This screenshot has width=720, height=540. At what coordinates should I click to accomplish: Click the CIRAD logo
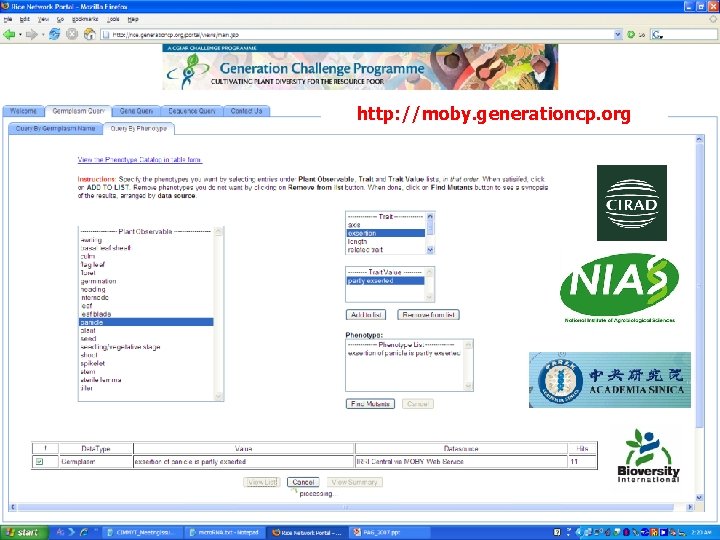[632, 203]
